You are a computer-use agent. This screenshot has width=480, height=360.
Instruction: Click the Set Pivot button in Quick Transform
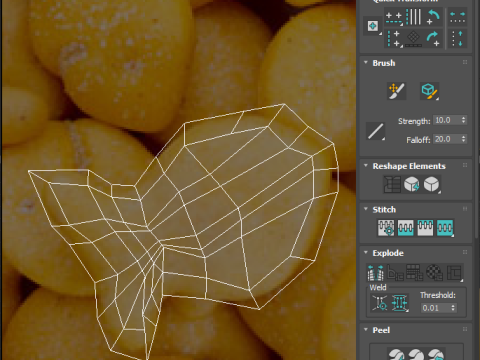tap(373, 26)
